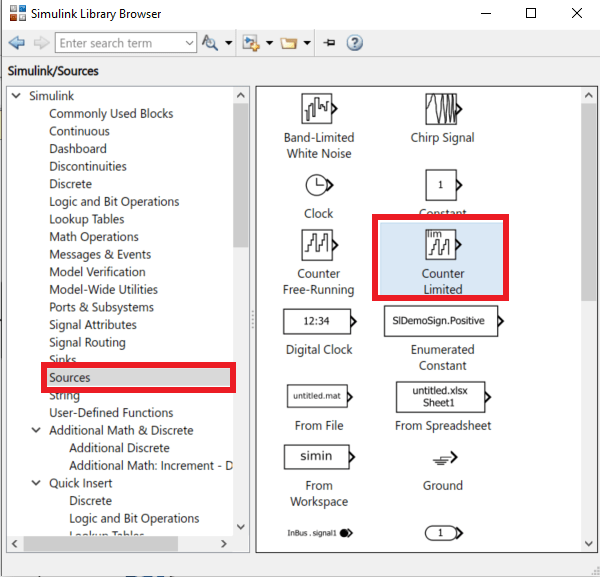Click the search binoculars icon
Image resolution: width=600 pixels, height=577 pixels.
coord(210,43)
